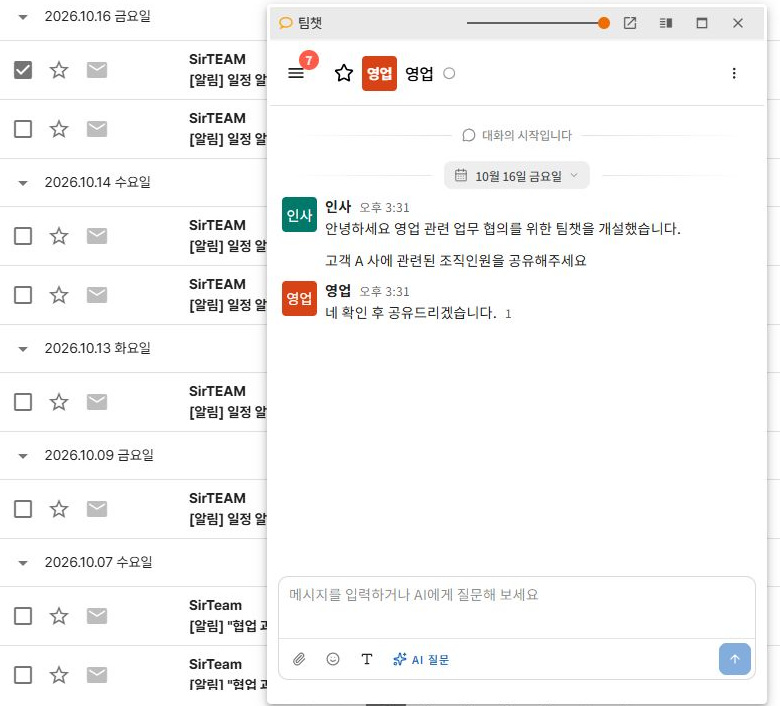Click the message input field

(516, 607)
